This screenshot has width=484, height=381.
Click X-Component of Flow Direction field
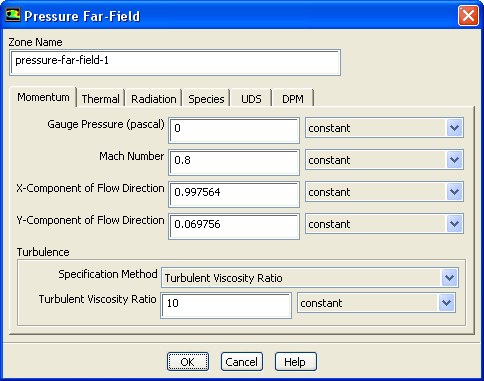(x=234, y=194)
